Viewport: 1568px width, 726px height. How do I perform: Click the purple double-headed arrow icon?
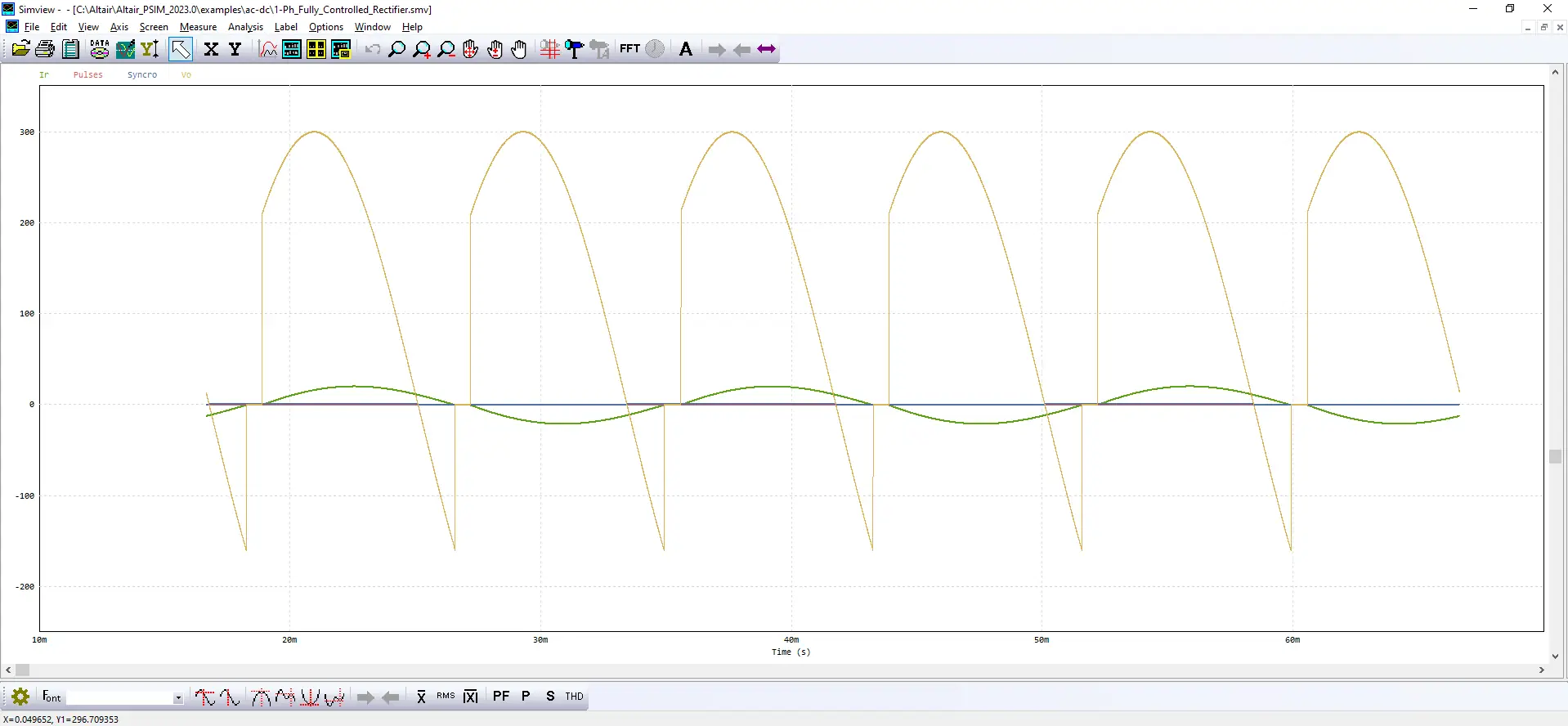[x=766, y=50]
